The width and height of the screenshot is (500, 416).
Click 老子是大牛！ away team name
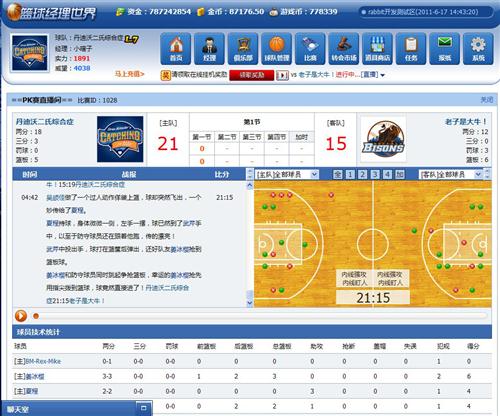click(466, 122)
